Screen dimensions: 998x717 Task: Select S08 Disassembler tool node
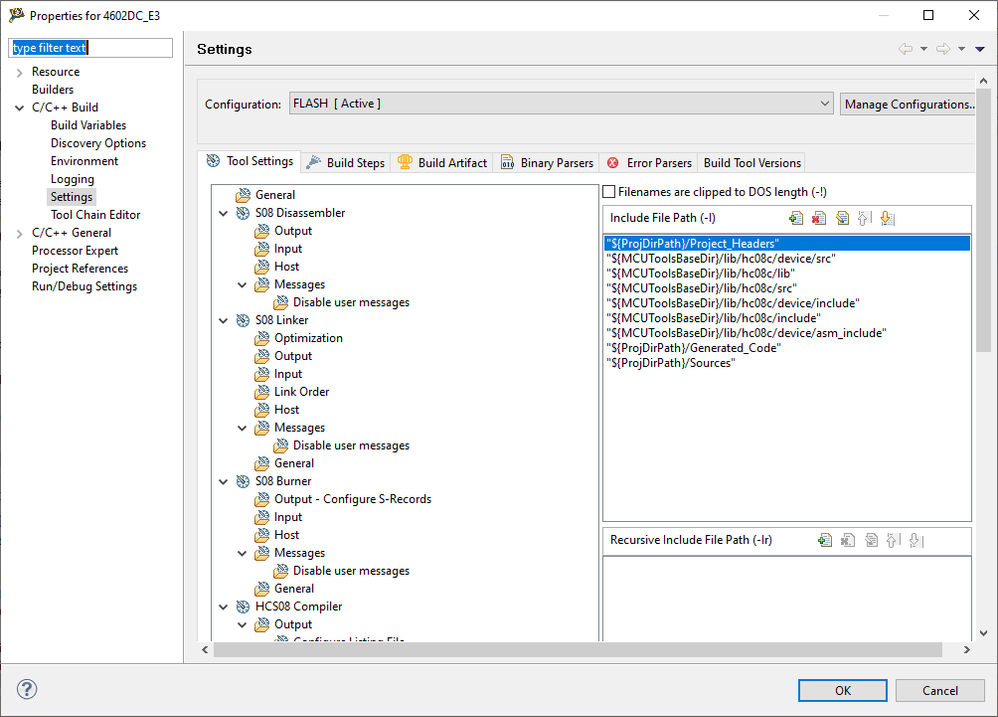pos(300,212)
